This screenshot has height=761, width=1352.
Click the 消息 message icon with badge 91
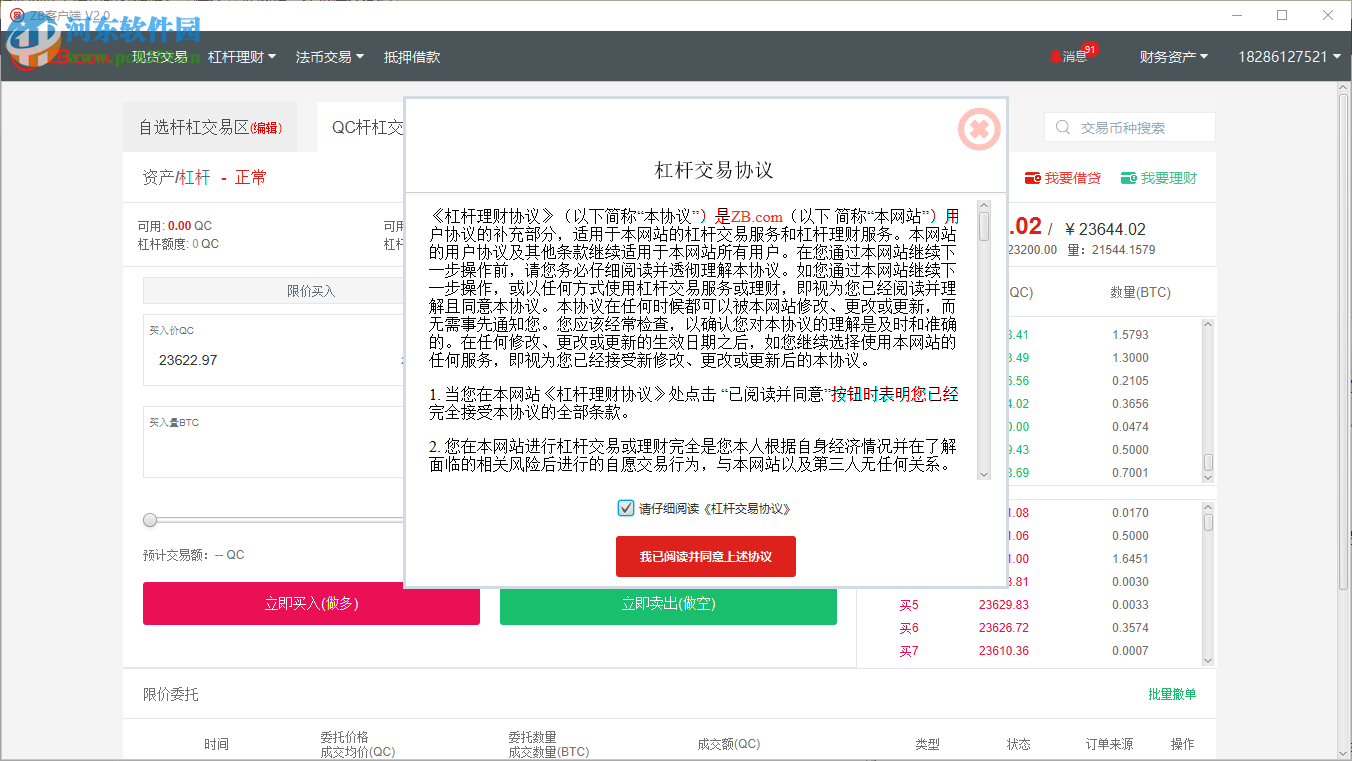point(1072,56)
